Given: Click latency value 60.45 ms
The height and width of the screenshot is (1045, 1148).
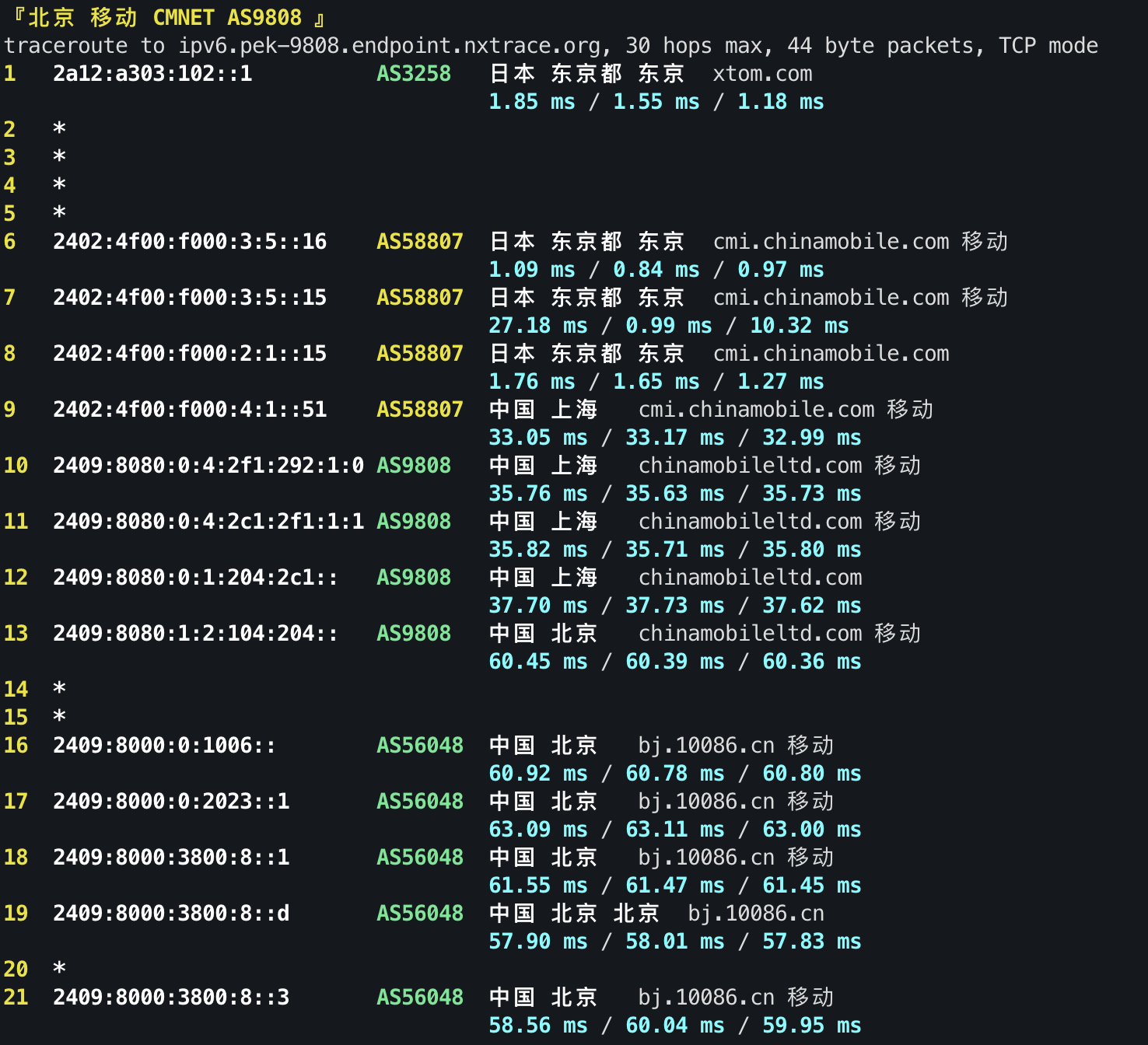Looking at the screenshot, I should click(538, 662).
